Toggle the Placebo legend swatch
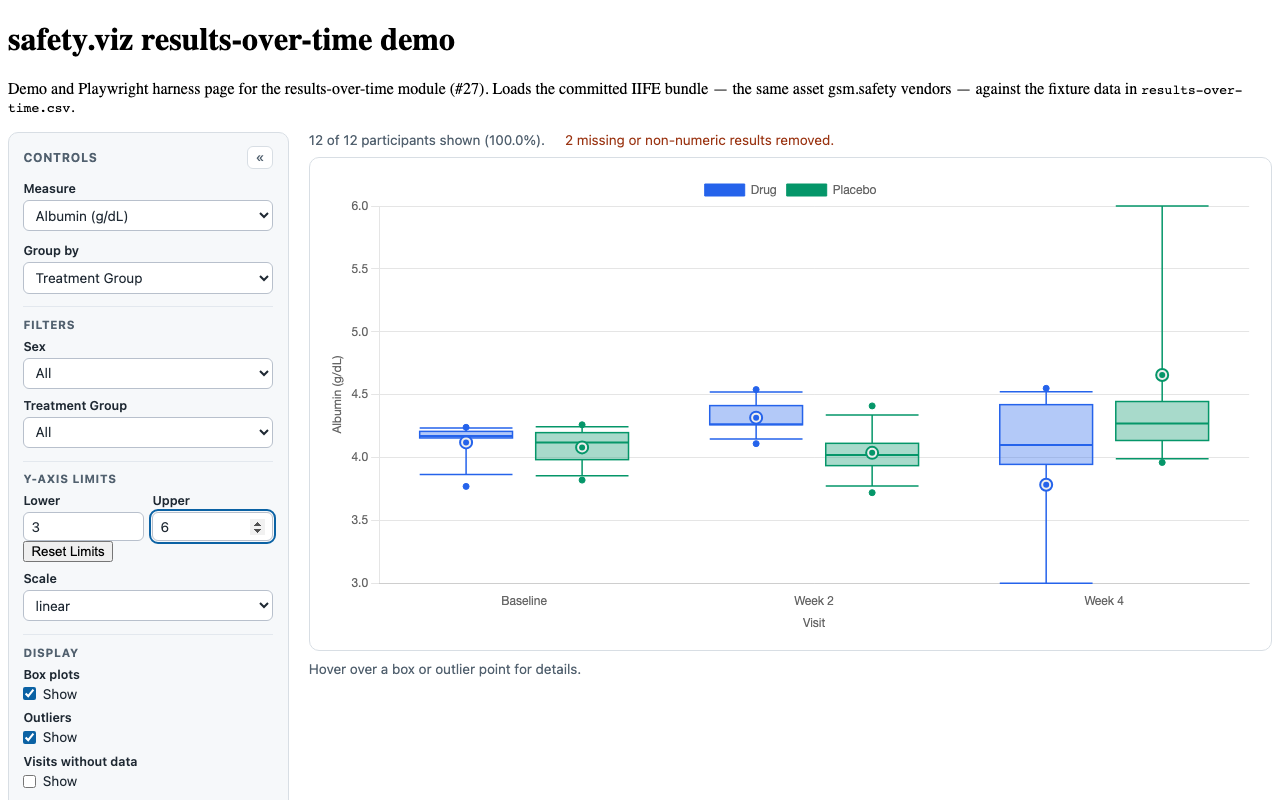Image resolution: width=1280 pixels, height=800 pixels. (807, 190)
